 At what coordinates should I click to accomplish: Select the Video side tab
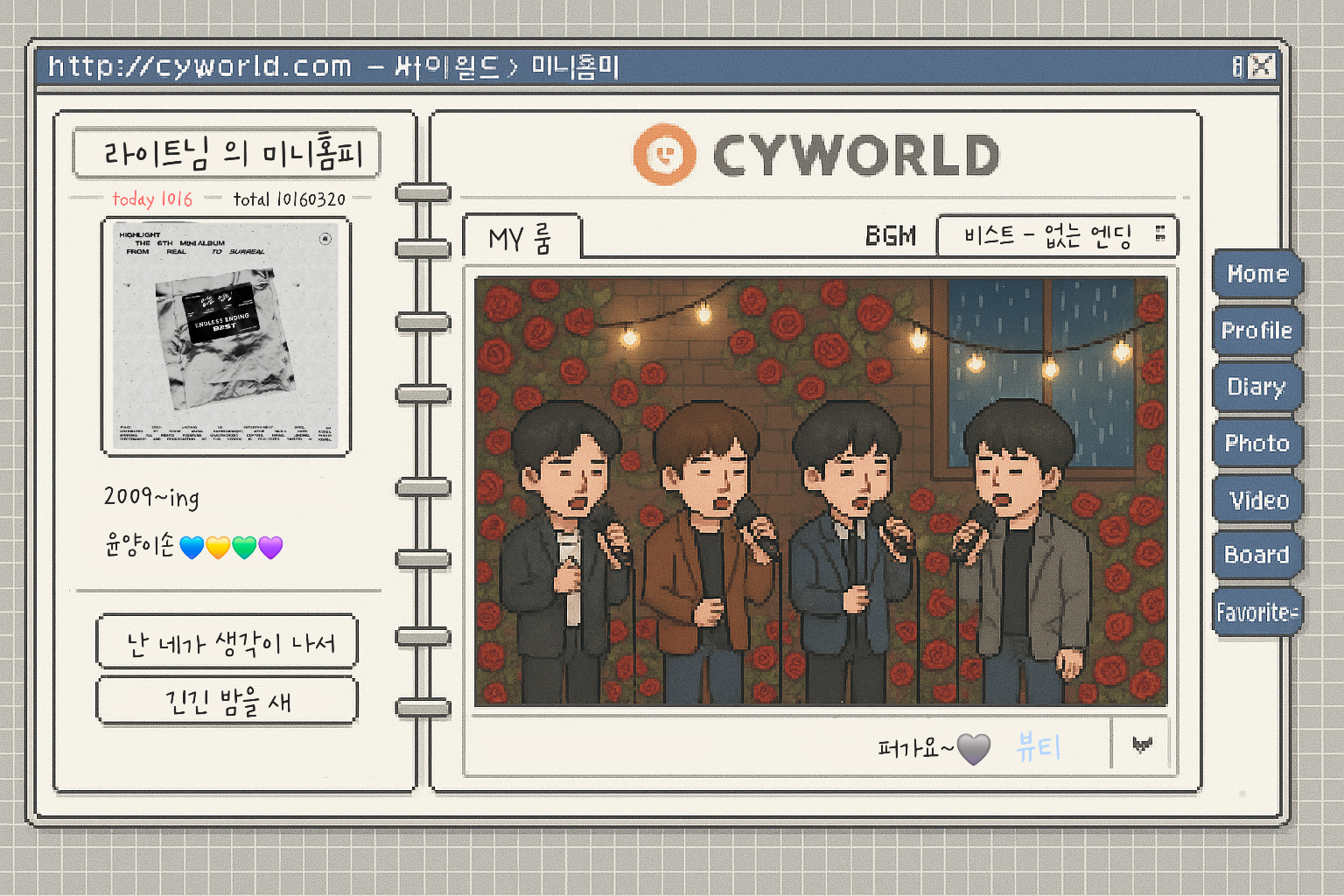pyautogui.click(x=1257, y=500)
